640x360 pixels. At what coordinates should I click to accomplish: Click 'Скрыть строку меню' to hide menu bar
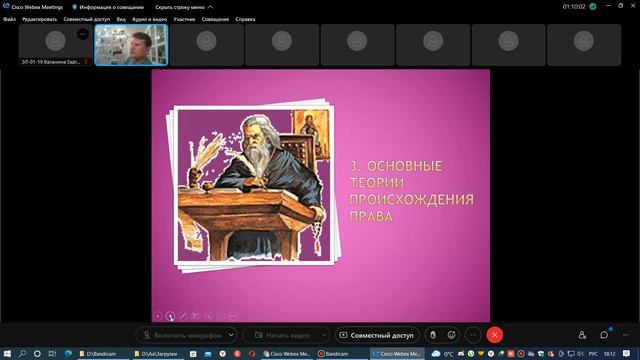pyautogui.click(x=184, y=7)
